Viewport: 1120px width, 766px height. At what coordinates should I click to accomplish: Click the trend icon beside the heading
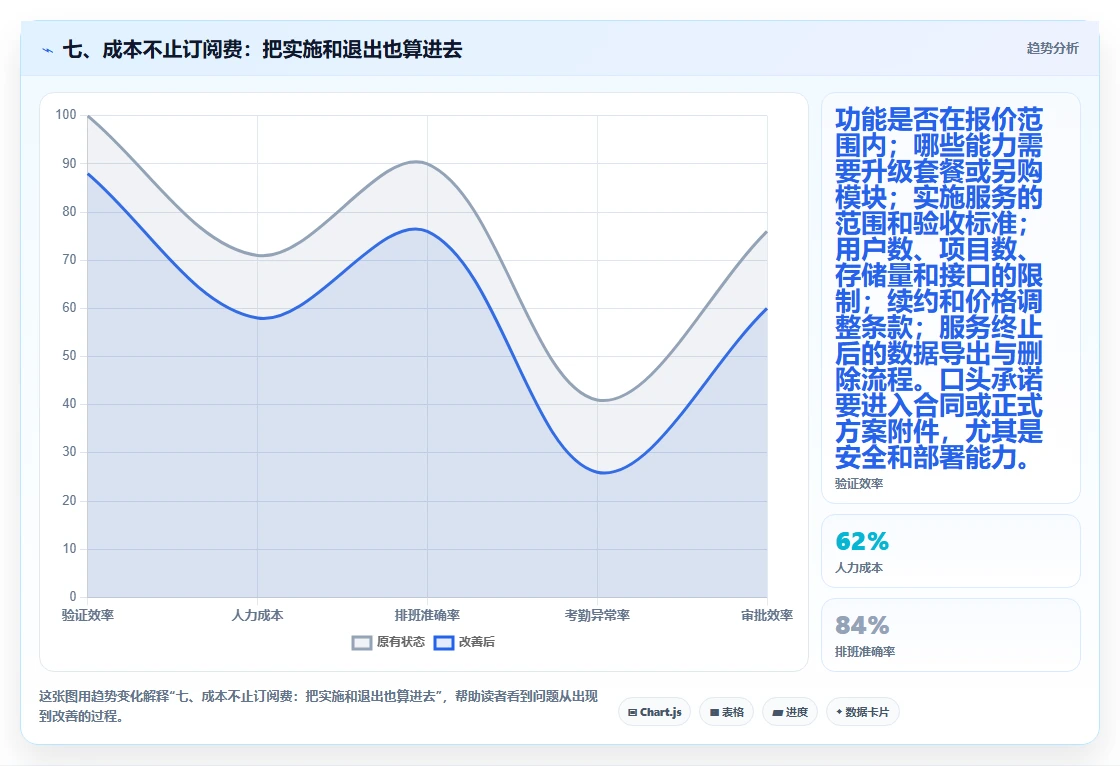(48, 50)
